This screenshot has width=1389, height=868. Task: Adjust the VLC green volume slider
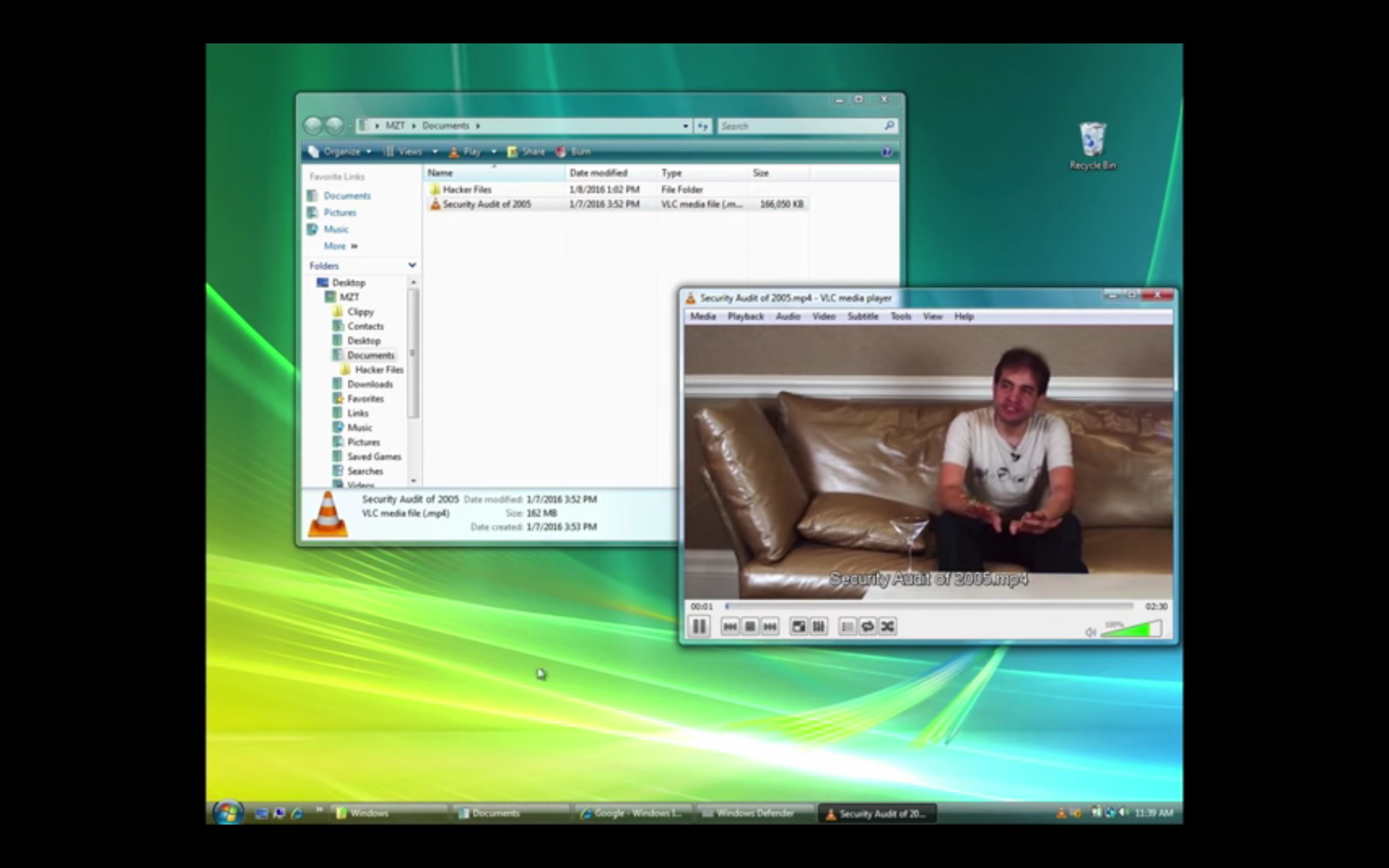pos(1131,629)
